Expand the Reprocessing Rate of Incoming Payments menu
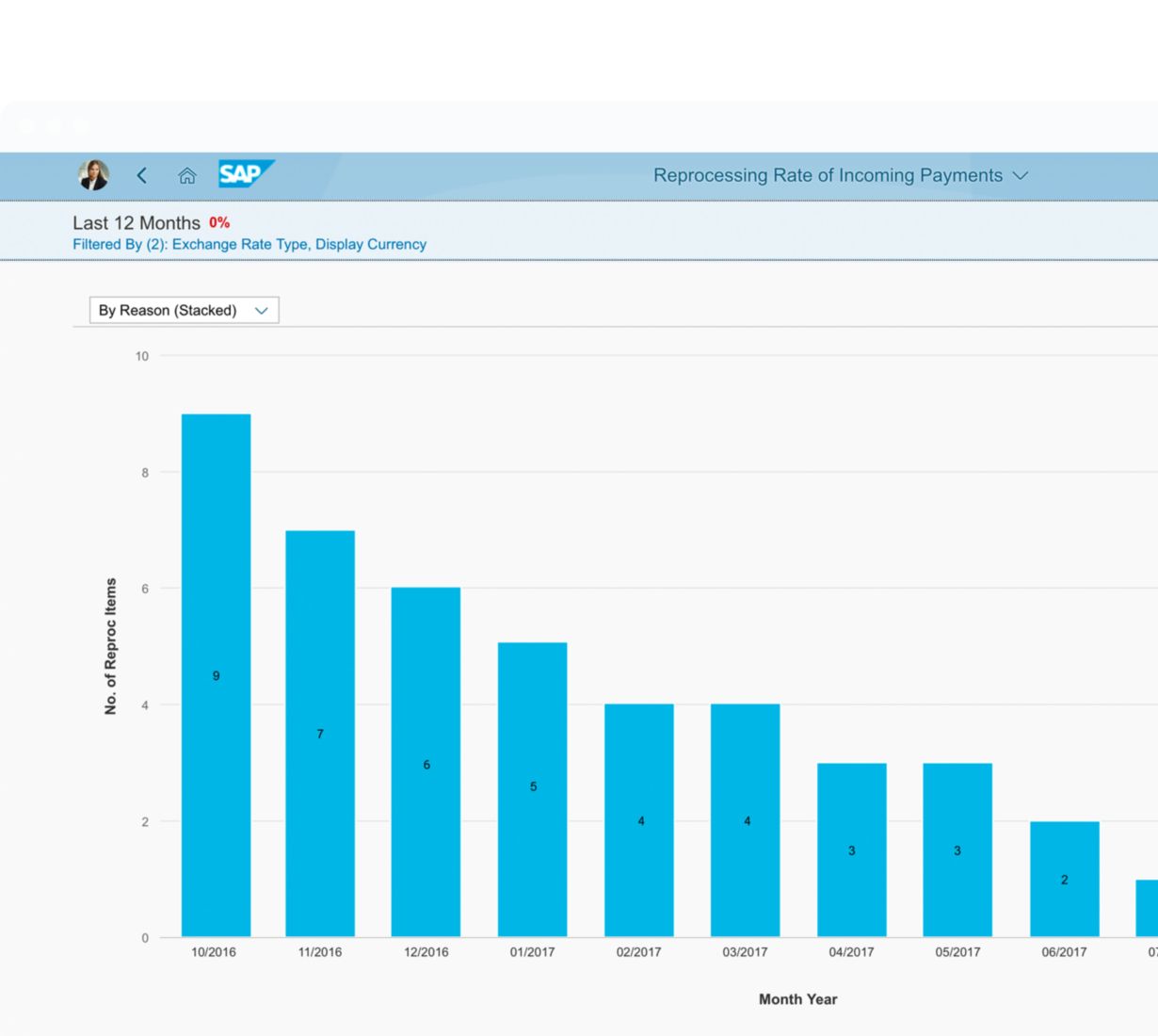The image size is (1158, 1036). tap(840, 176)
